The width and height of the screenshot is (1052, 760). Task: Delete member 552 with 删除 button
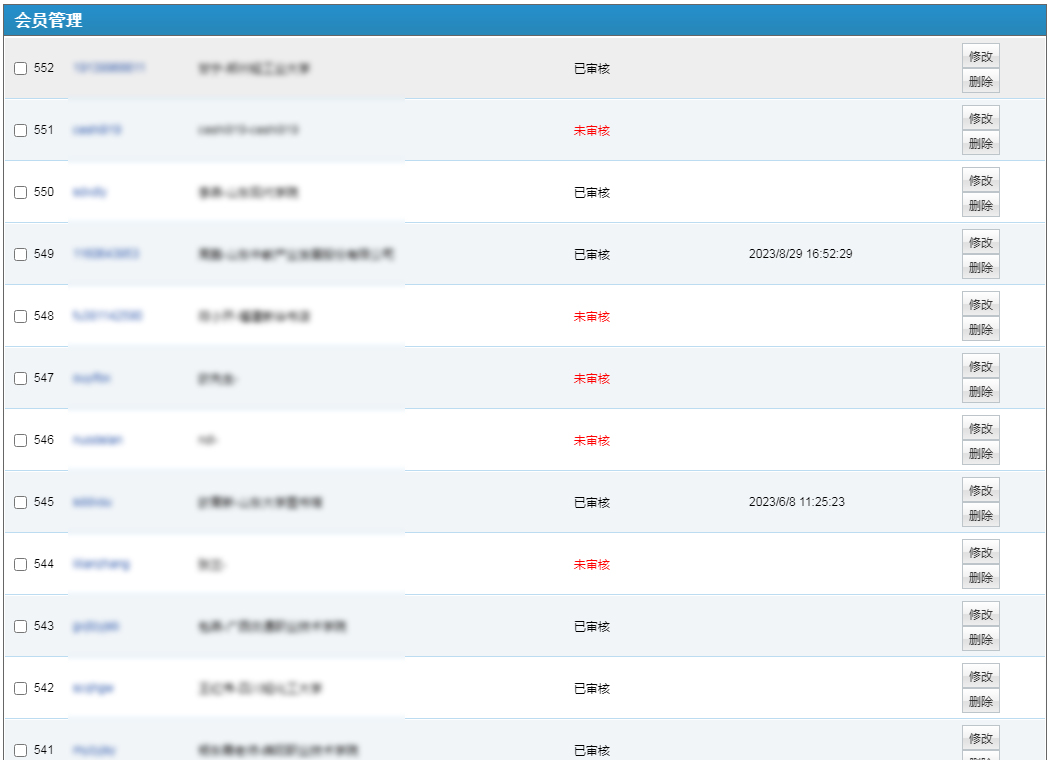(980, 81)
